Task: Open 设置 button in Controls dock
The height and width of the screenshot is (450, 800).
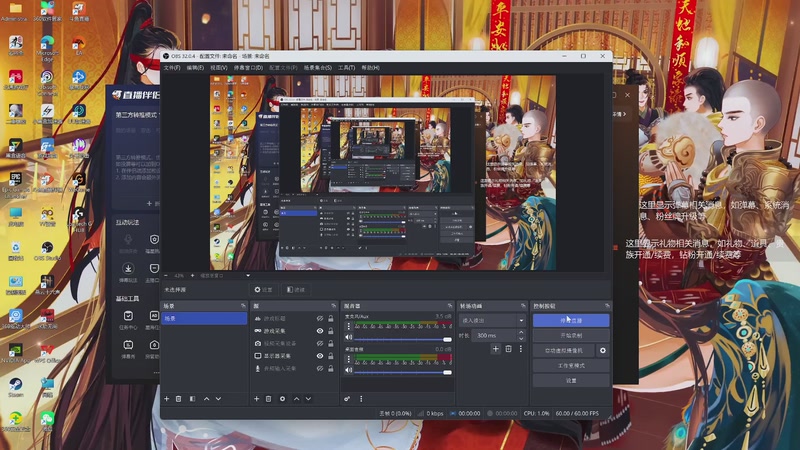Action: coord(571,381)
